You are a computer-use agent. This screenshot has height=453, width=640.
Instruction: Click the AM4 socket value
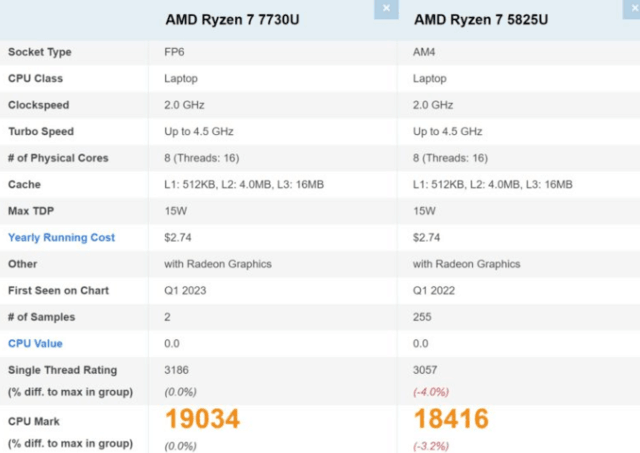[x=424, y=52]
